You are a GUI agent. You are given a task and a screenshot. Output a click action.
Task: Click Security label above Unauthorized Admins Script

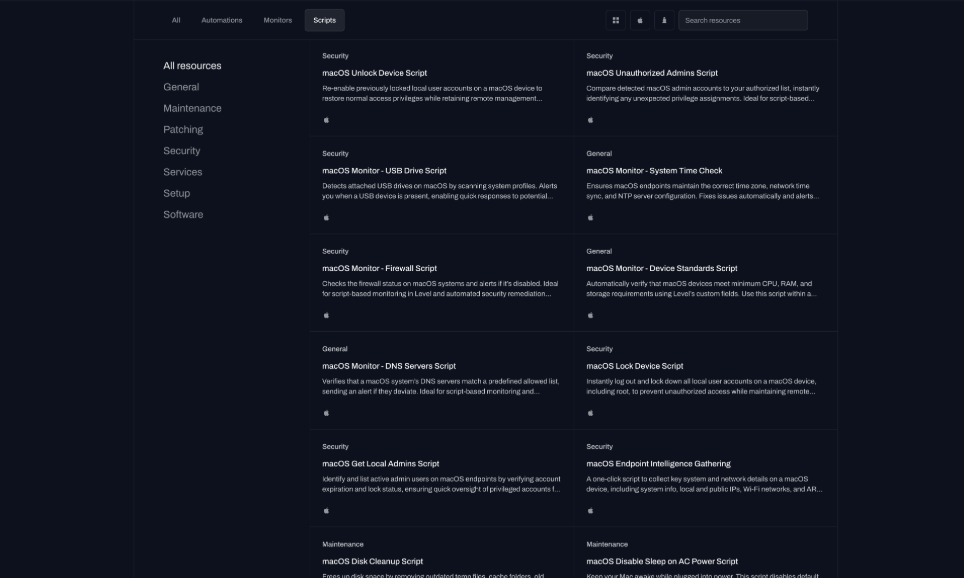click(599, 56)
